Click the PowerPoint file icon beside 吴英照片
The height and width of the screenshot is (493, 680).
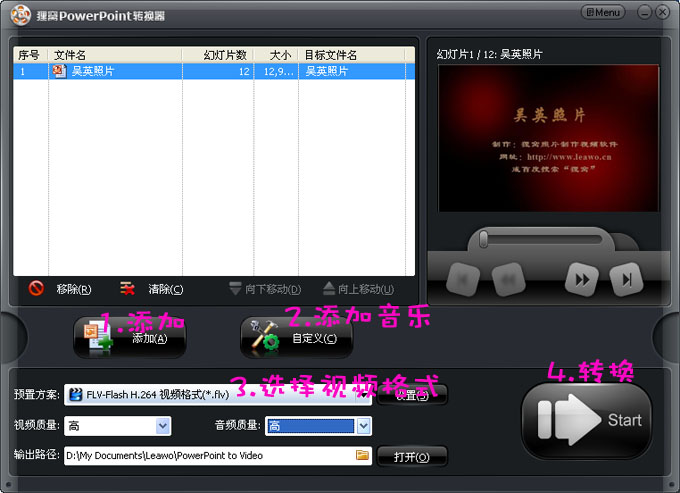(x=59, y=71)
